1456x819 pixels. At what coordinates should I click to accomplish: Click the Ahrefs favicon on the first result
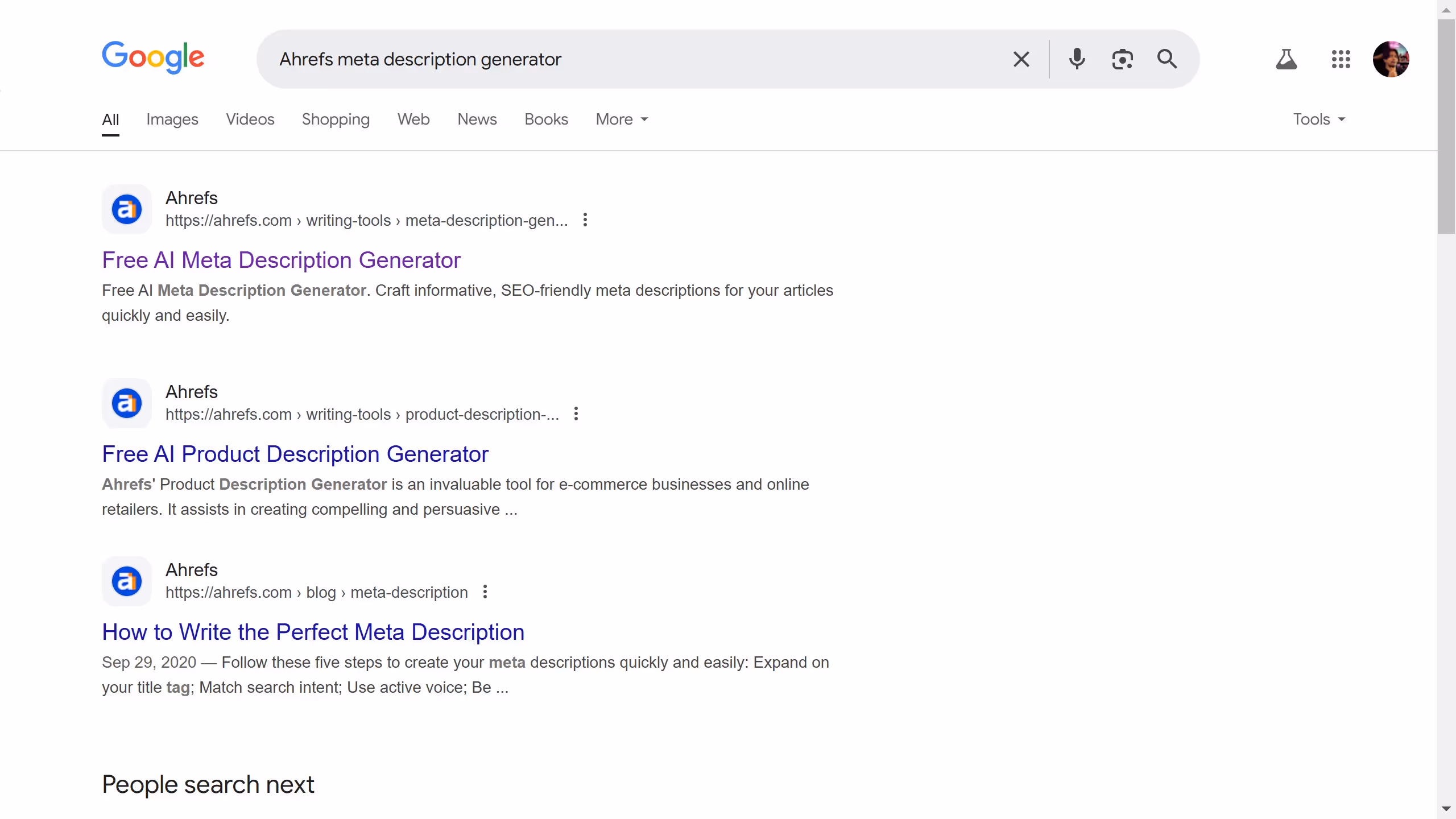pos(127,209)
